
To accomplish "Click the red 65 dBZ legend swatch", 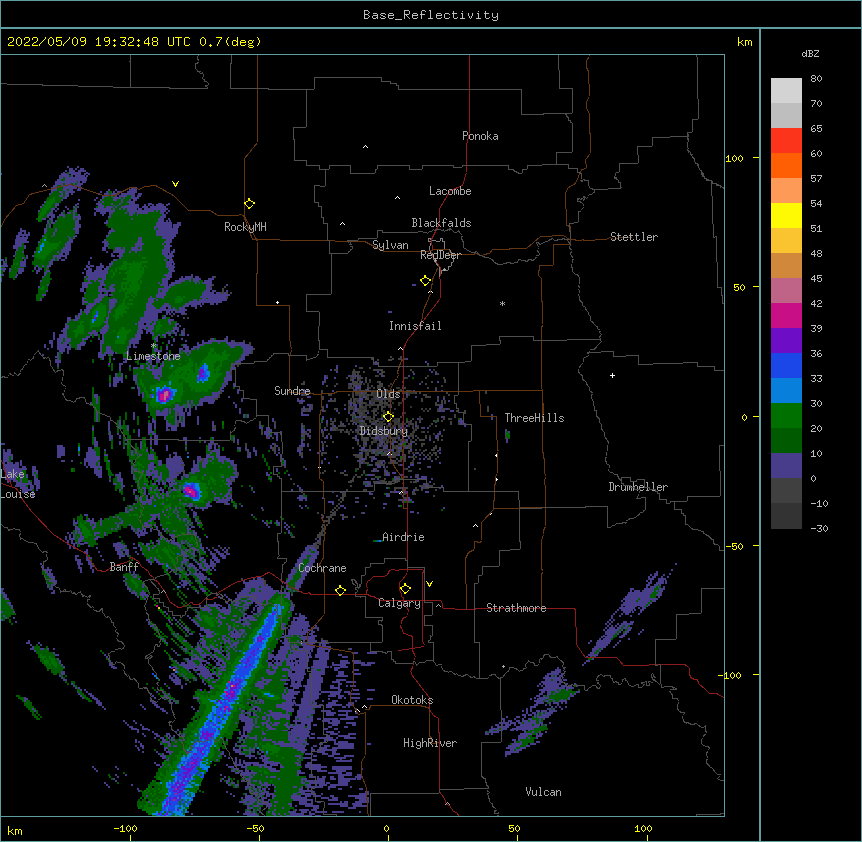I will pyautogui.click(x=786, y=140).
